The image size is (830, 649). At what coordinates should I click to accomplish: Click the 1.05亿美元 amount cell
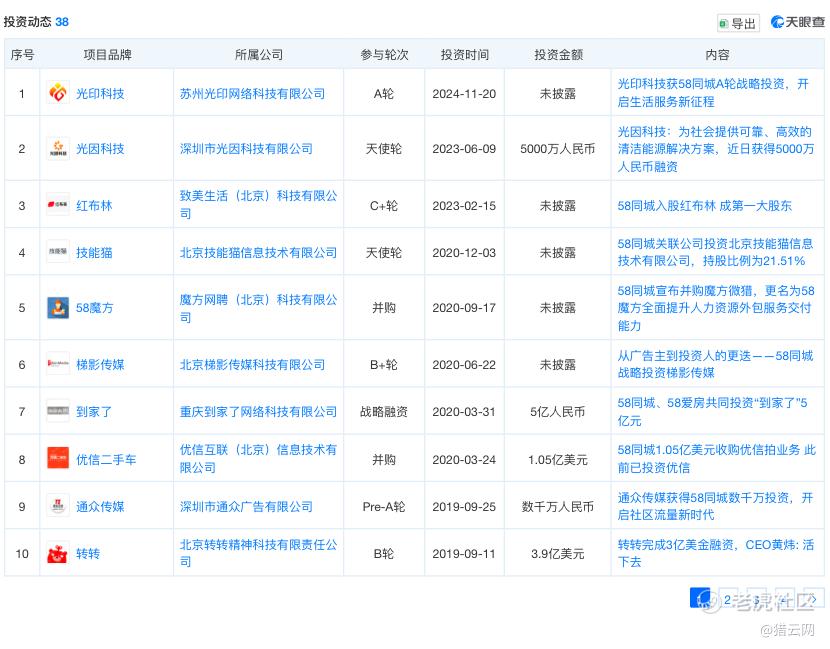tap(557, 459)
